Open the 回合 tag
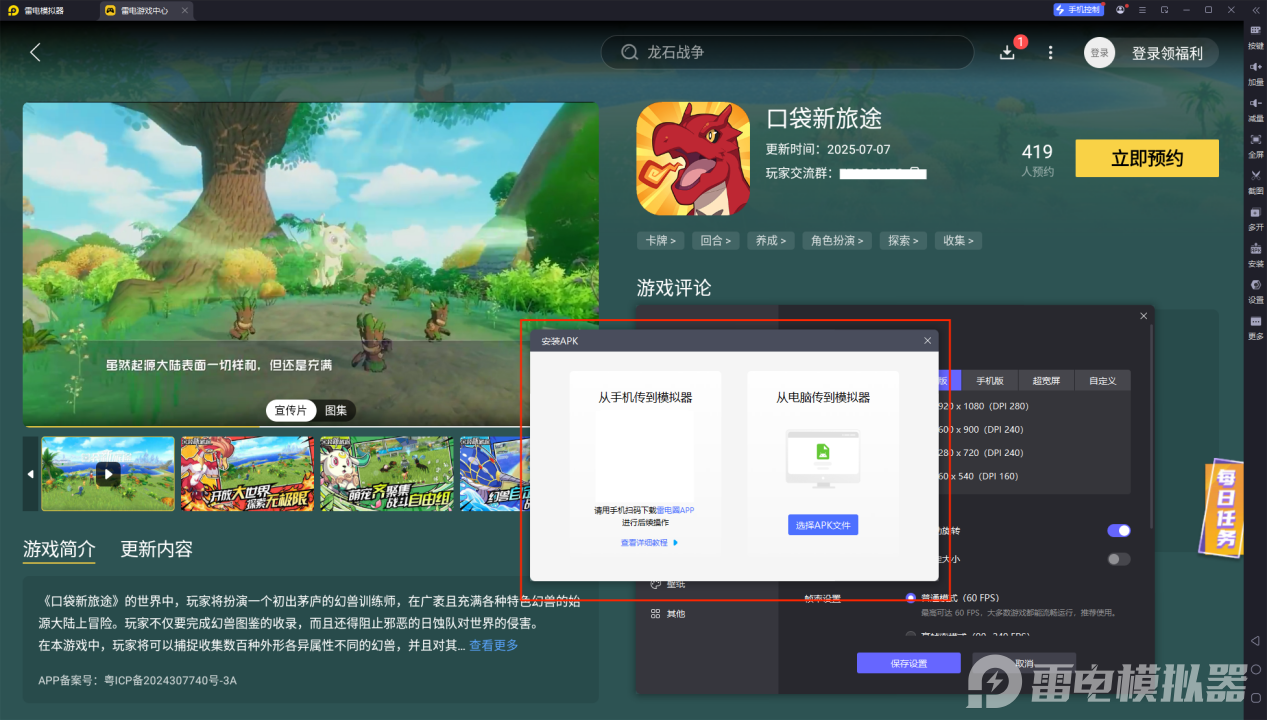This screenshot has width=1267, height=720. [x=716, y=240]
